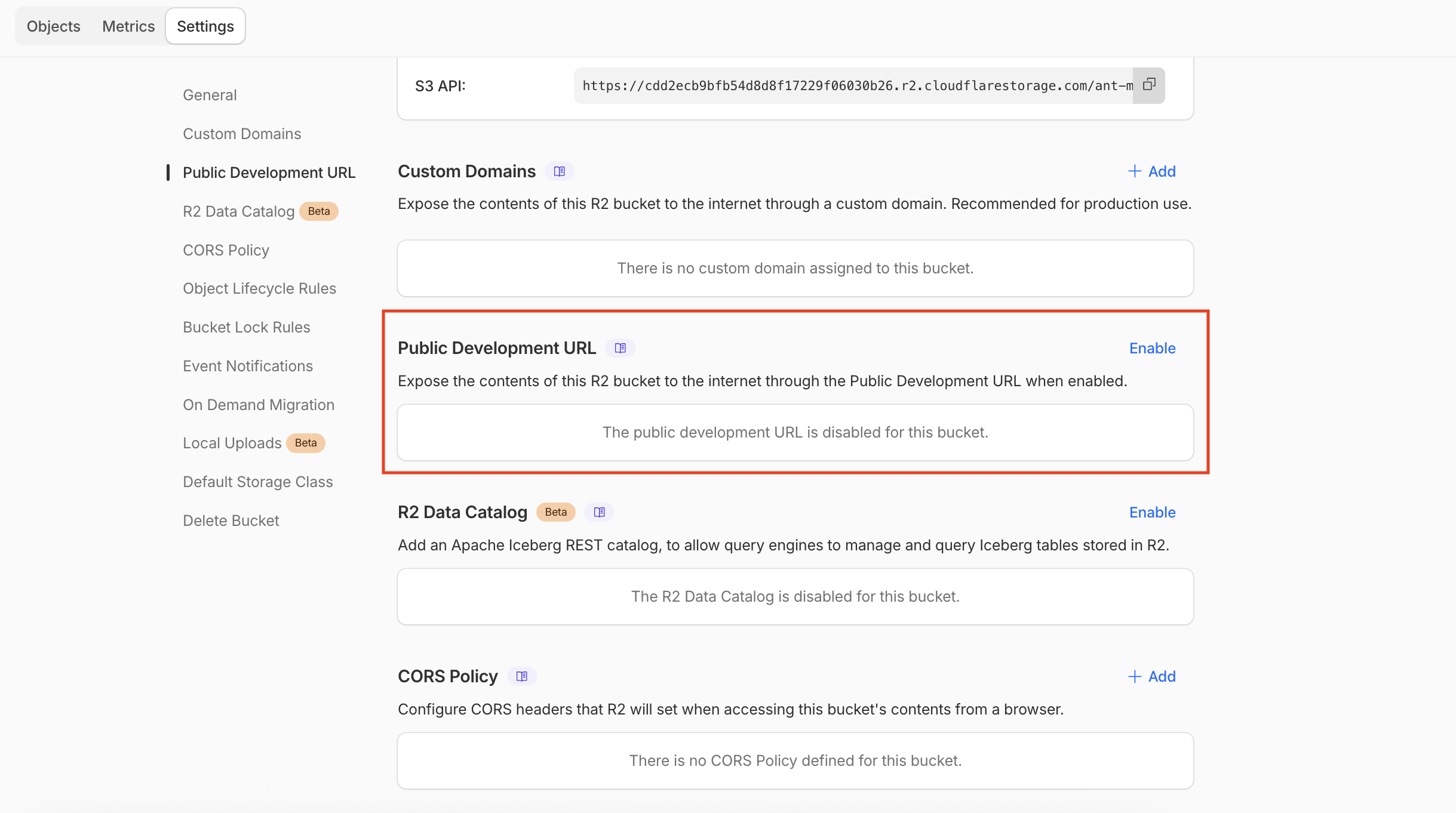
Task: Go to General in sidebar
Action: [x=210, y=95]
